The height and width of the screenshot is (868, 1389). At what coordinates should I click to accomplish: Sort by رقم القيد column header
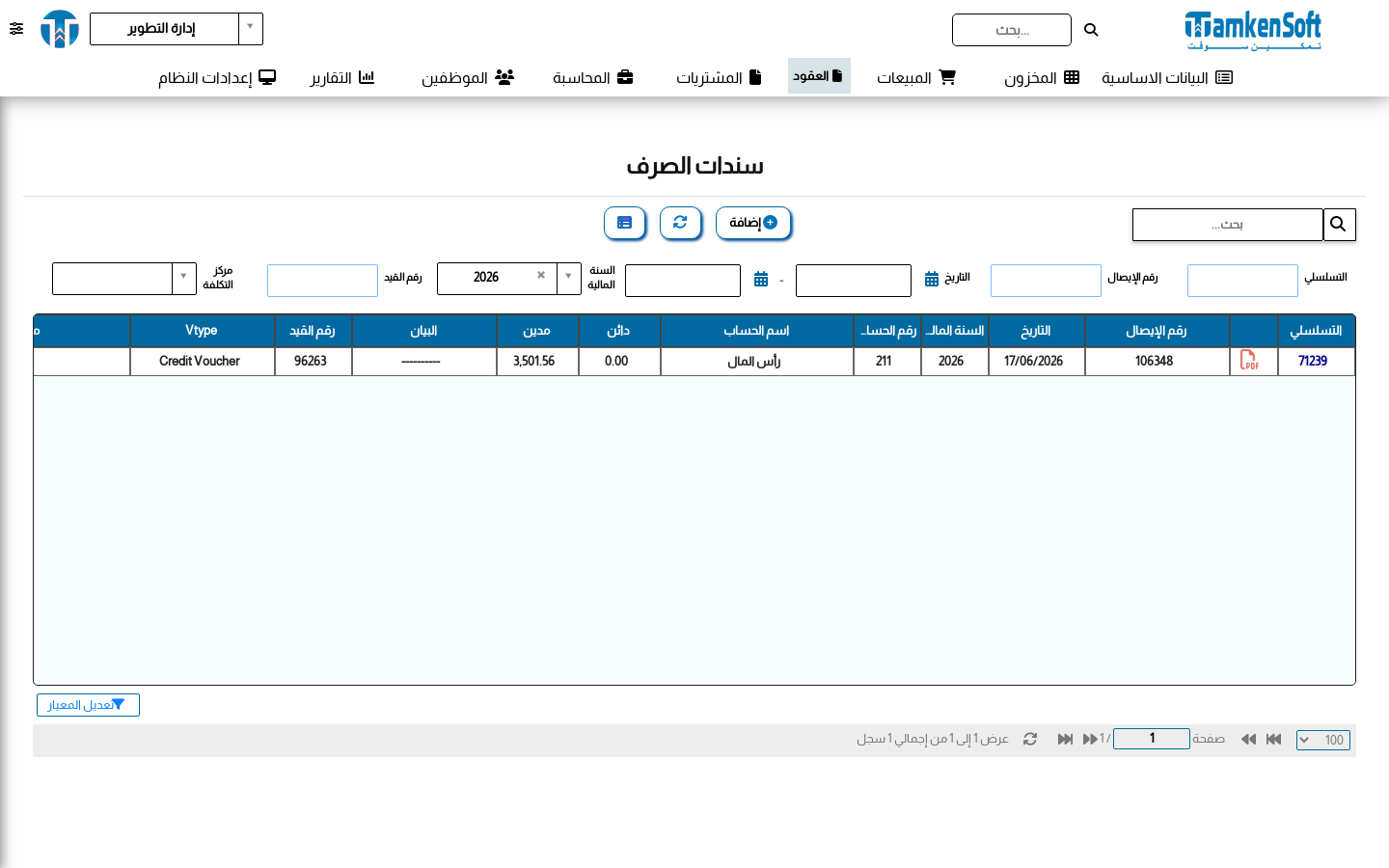click(313, 331)
